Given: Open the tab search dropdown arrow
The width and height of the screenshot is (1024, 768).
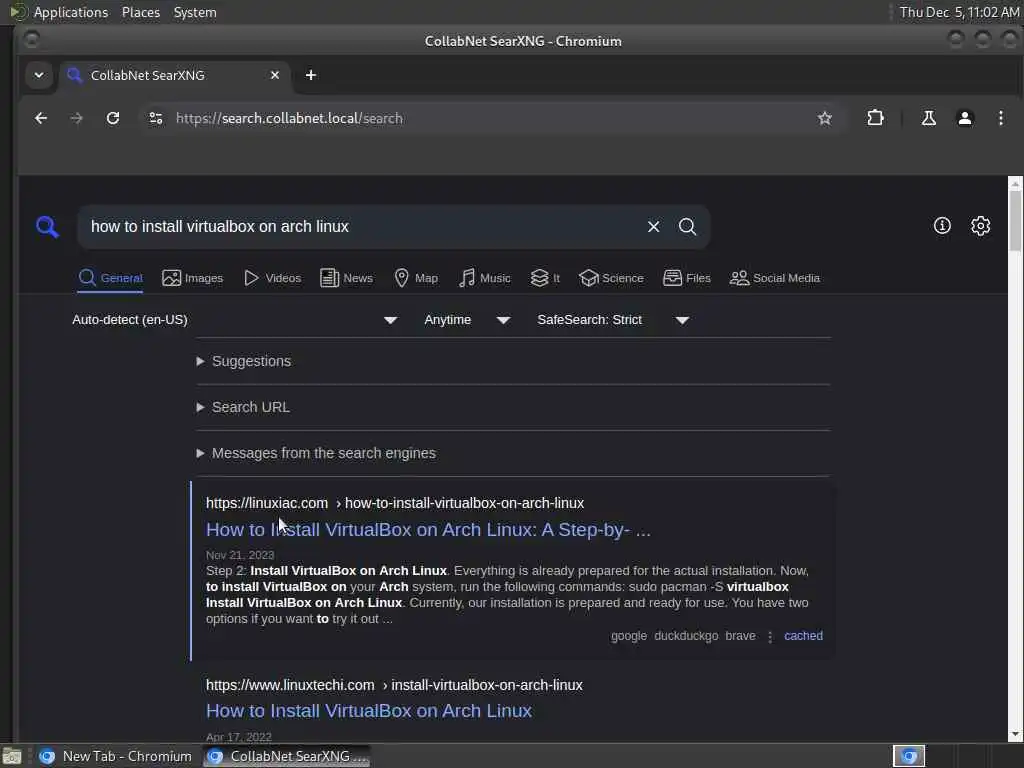Looking at the screenshot, I should coord(39,75).
